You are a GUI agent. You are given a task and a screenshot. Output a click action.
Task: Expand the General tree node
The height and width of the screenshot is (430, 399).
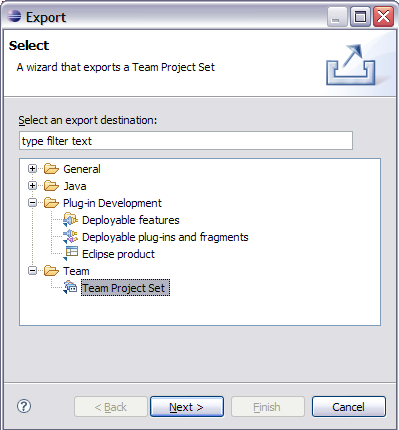coord(32,169)
